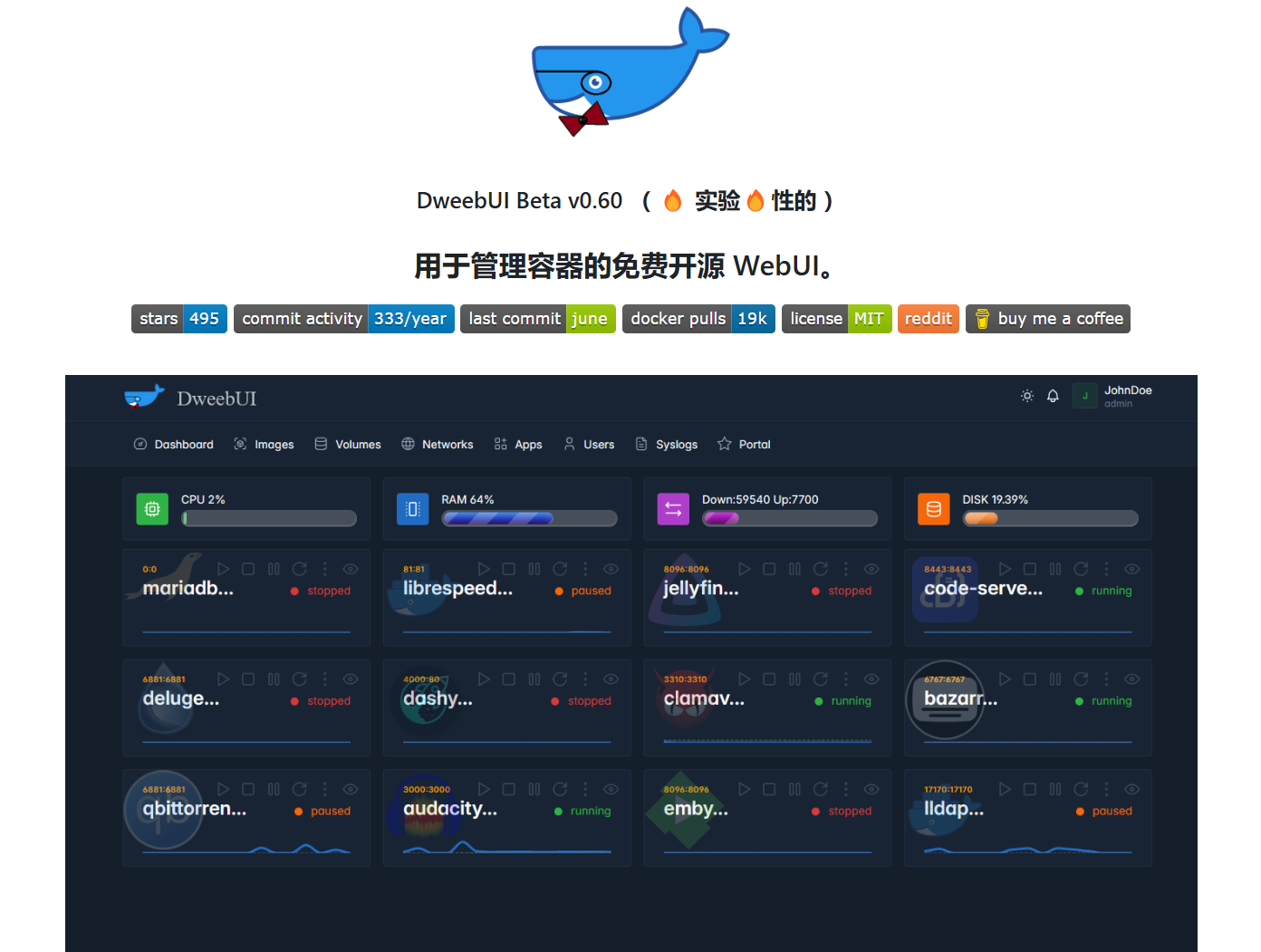Open the librespeed container options menu
The image size is (1261, 952).
pos(585,569)
